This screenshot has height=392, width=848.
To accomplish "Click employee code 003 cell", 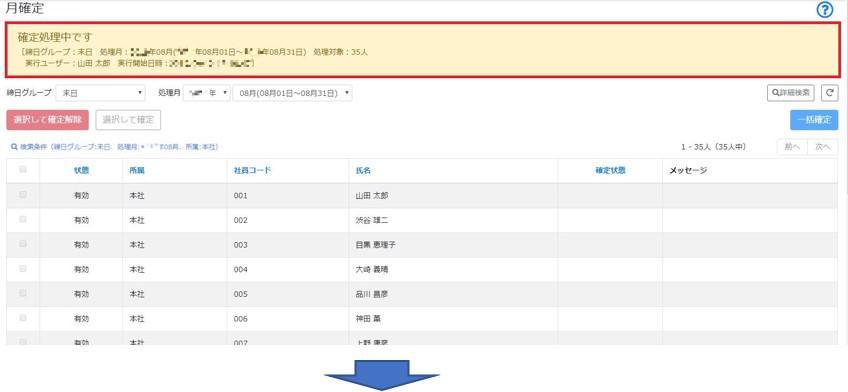I will pos(241,245).
